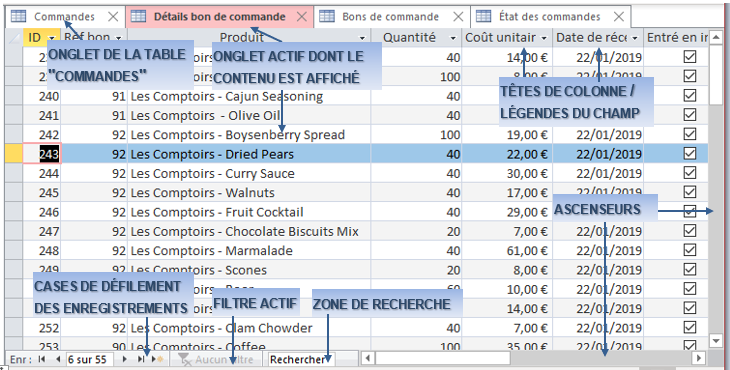Toggle inventory checkbox in Marmalade row

pos(689,250)
